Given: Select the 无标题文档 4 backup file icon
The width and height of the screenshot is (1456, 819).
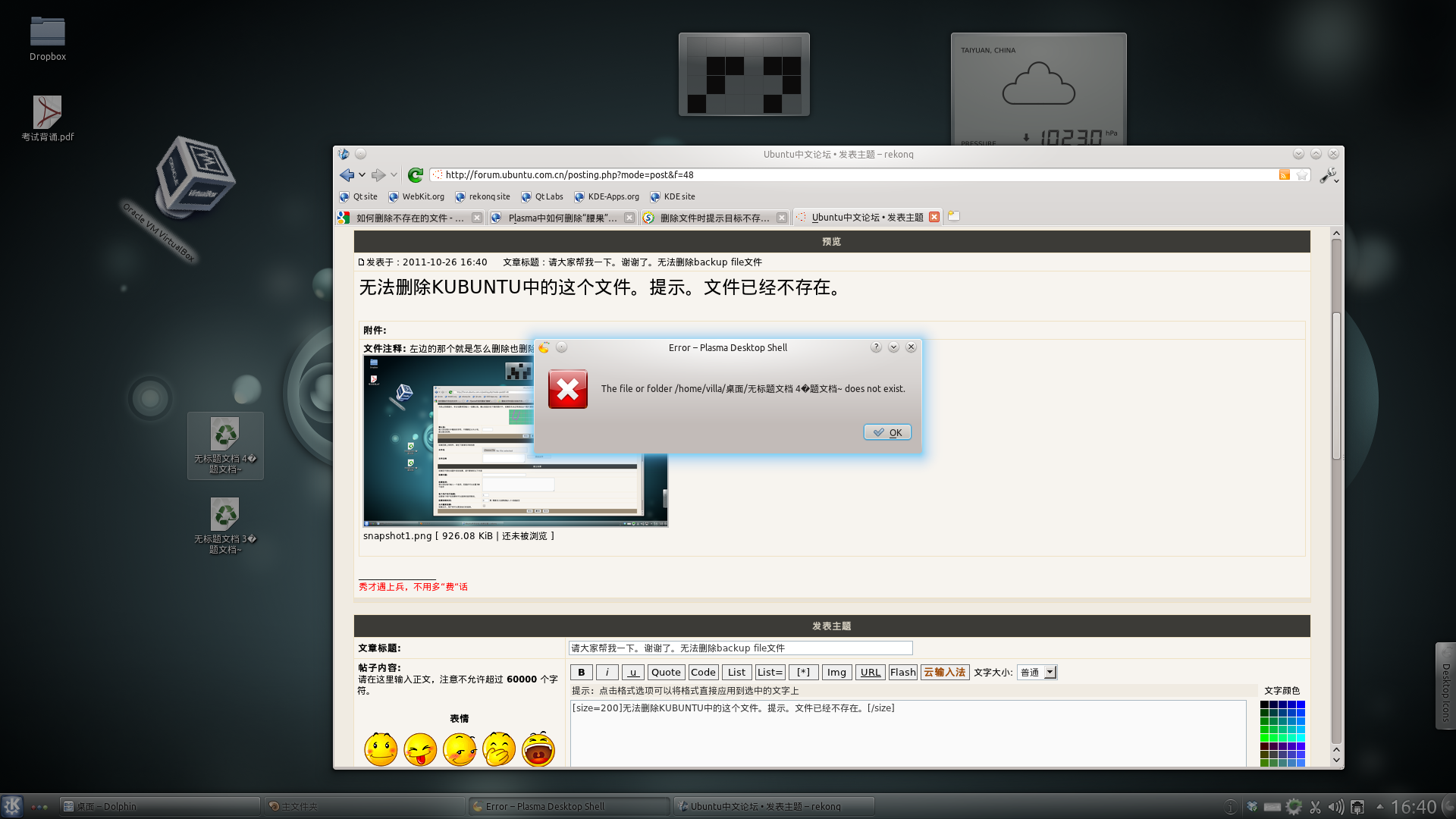Looking at the screenshot, I should click(x=225, y=446).
